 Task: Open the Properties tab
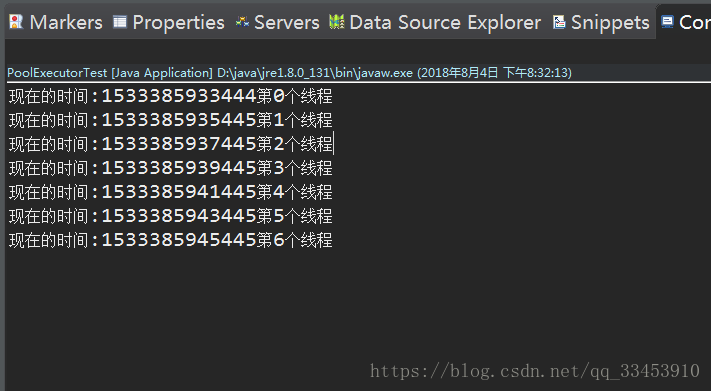(x=169, y=22)
